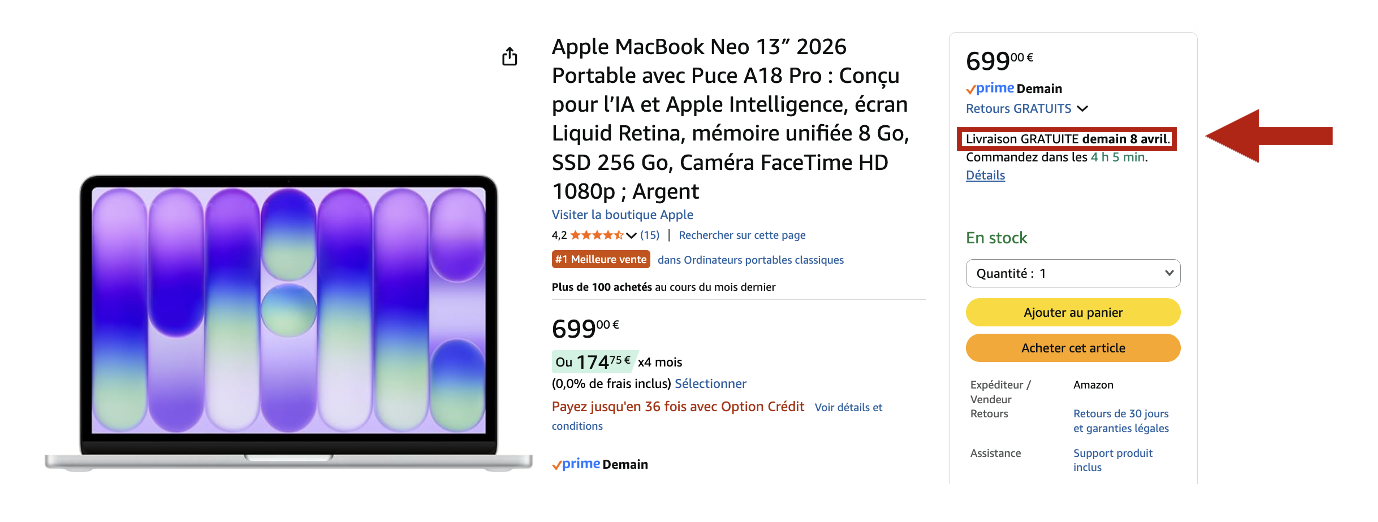1378x522 pixels.
Task: Open Retours de 30 jours link
Action: point(1120,414)
